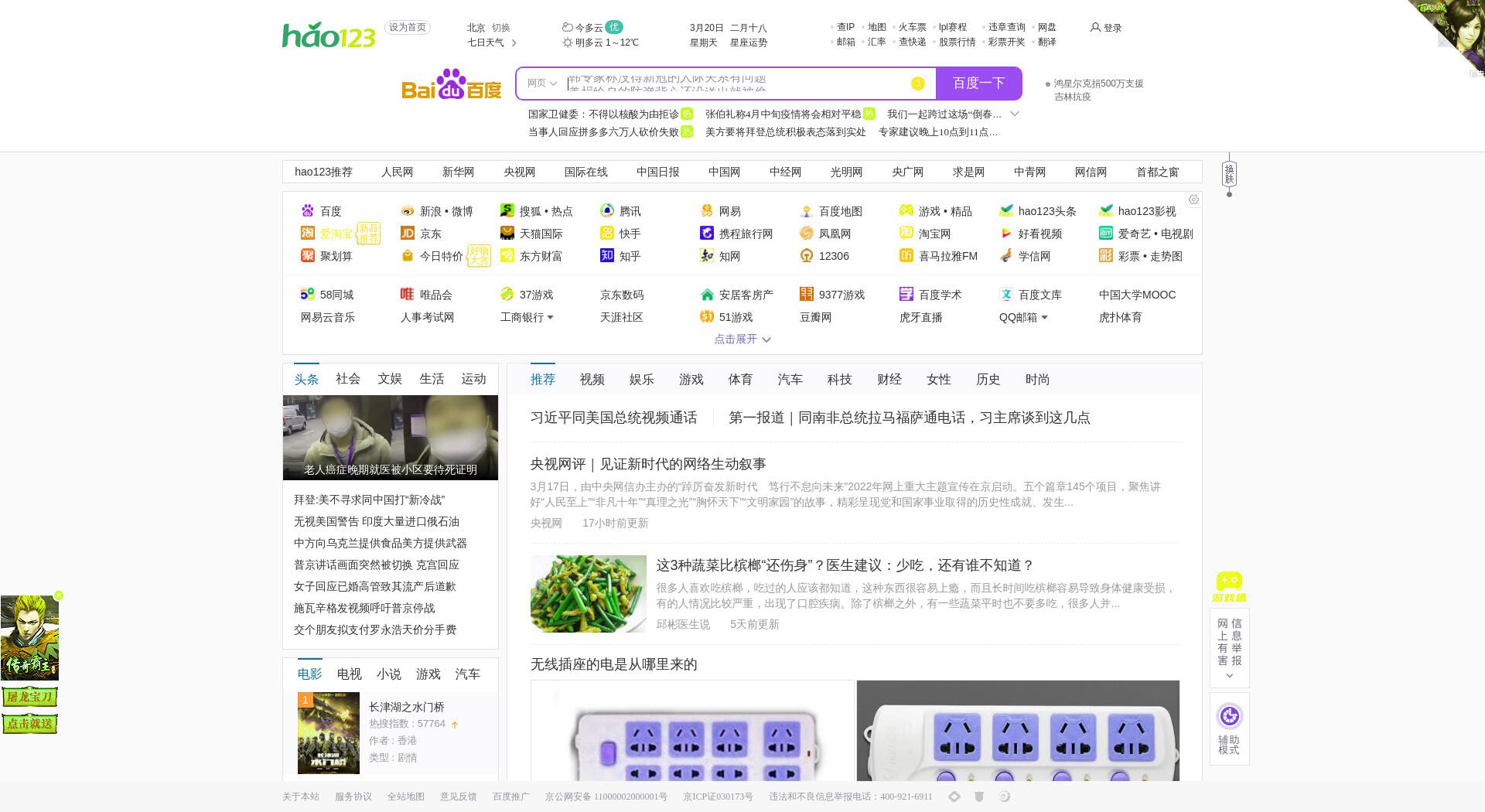Open the 换肤 skin switcher tag
Screen dimensions: 1485x812
1229,174
